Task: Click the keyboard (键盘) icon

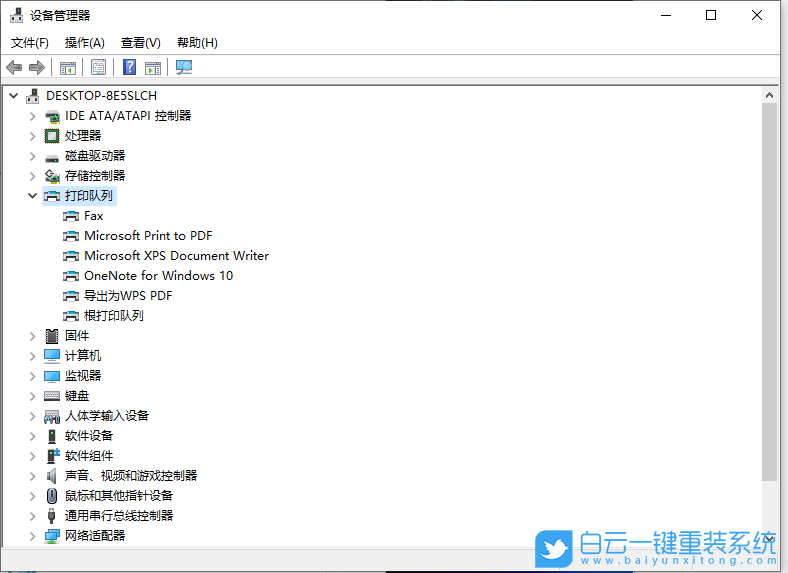Action: [52, 396]
